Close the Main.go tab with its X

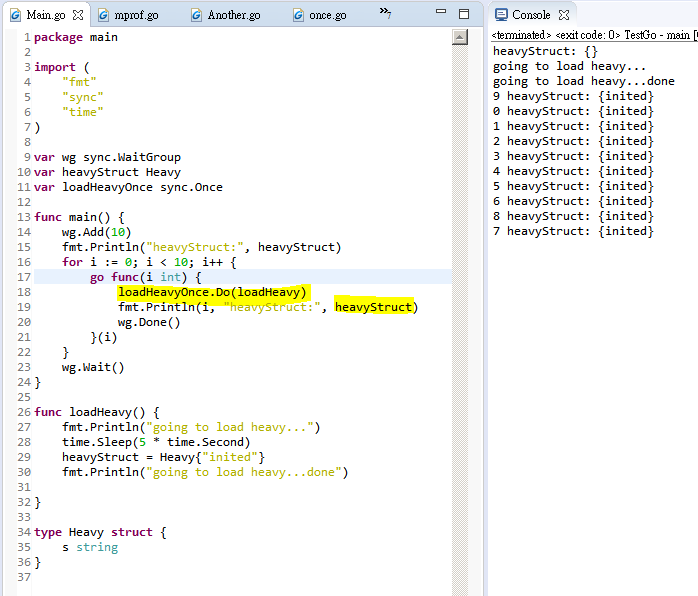pyautogui.click(x=78, y=15)
